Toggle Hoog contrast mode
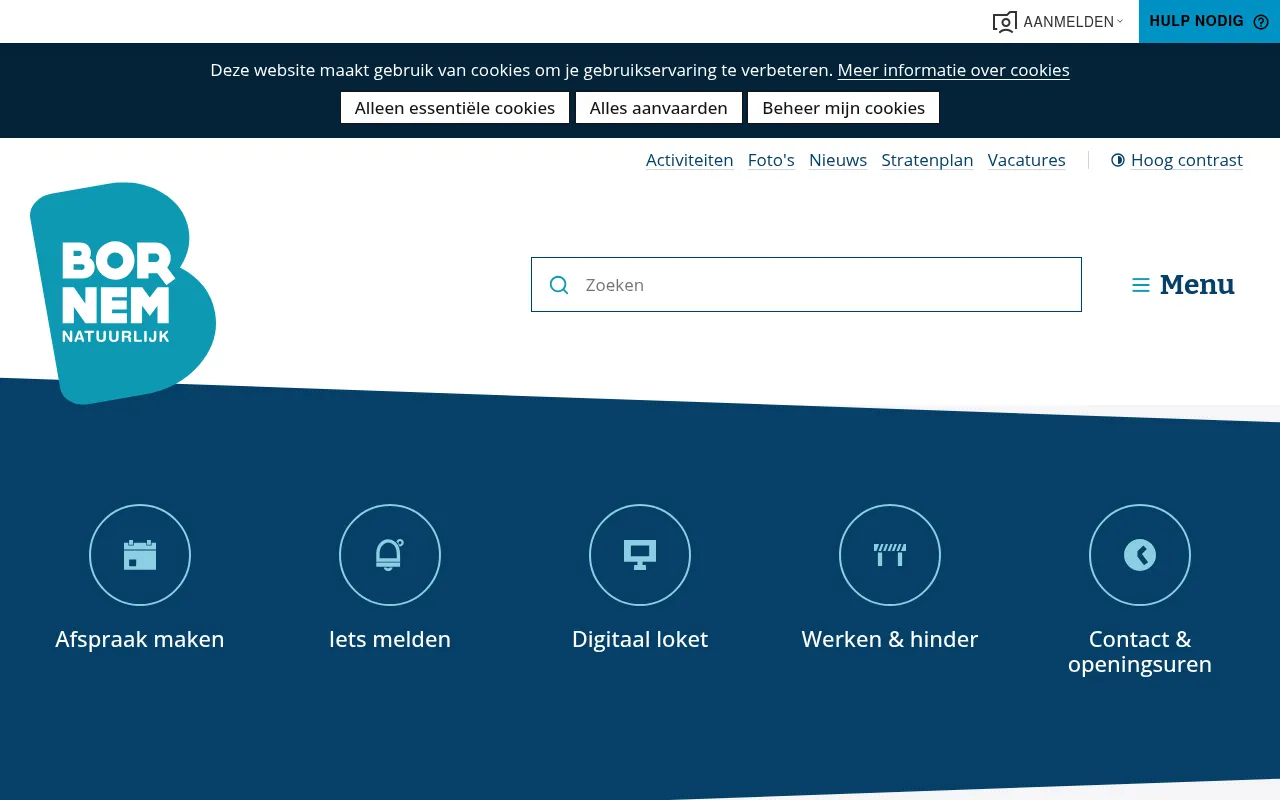 (1187, 160)
